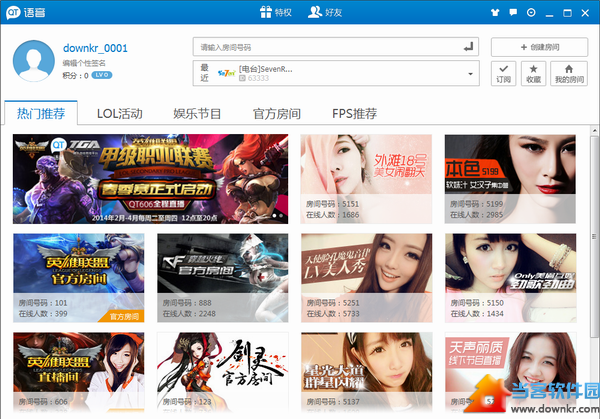Open room 5150 劲歌劲曲 card
Screen dimensions: 600x419
[x=510, y=278]
